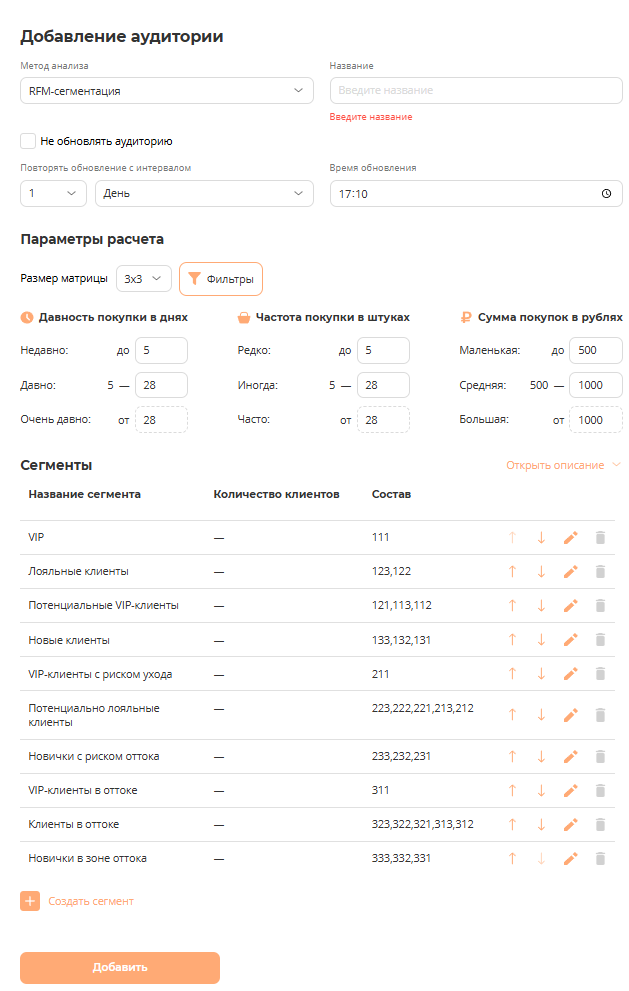Click the Фильтры button
Viewport: 629px width, 991px height.
[221, 279]
